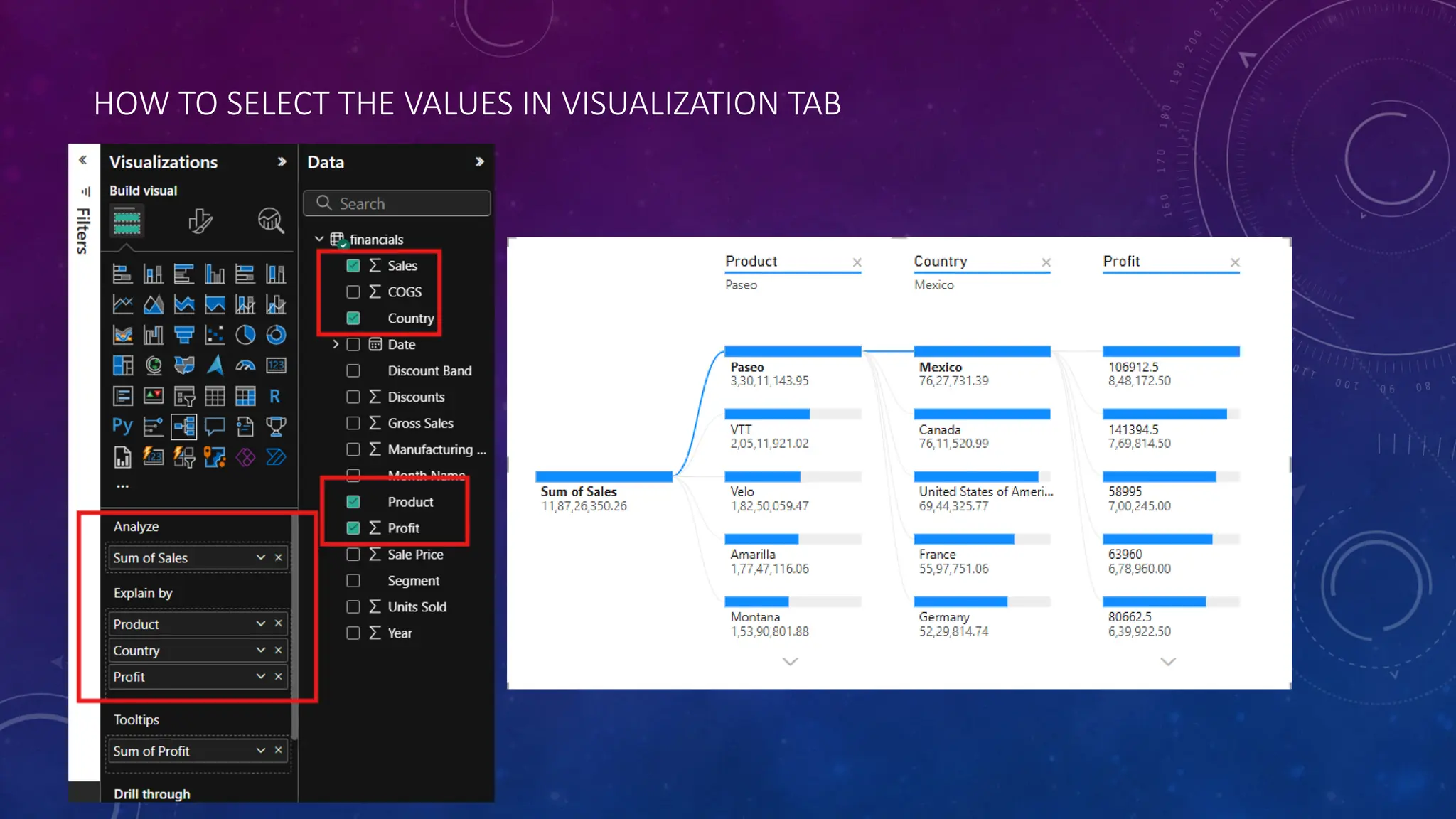Viewport: 1456px width, 819px height.
Task: Pick the donut chart visual
Action: (276, 335)
